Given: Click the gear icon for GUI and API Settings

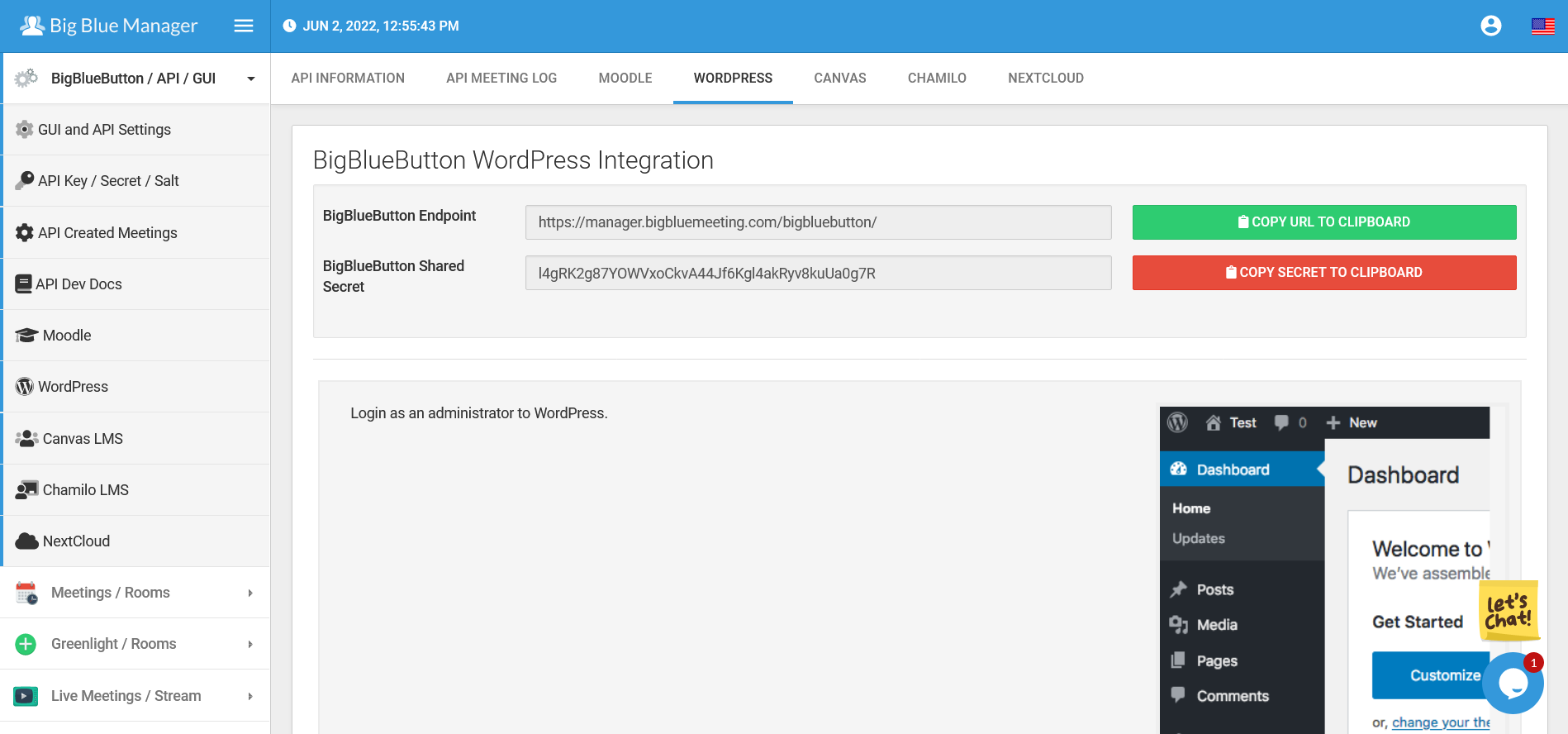Looking at the screenshot, I should [25, 130].
